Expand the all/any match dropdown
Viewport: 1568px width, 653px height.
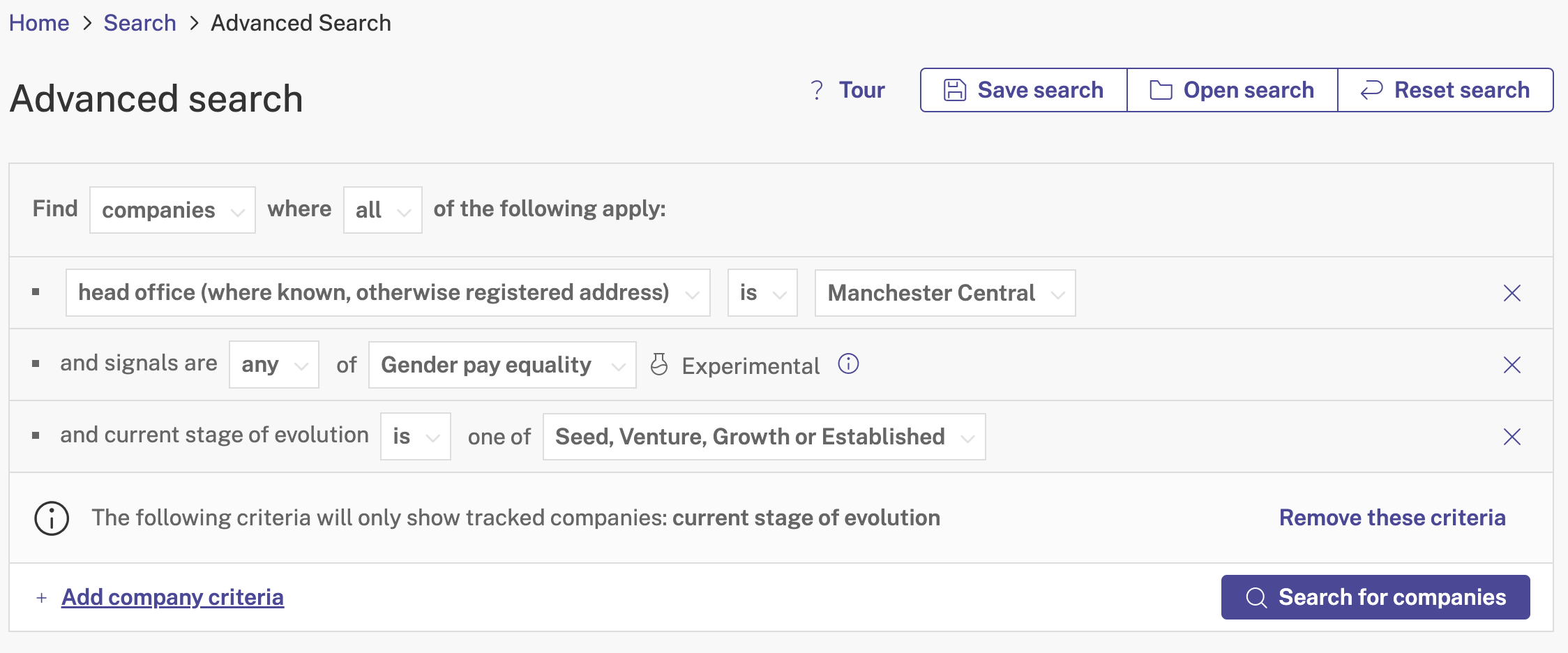(x=382, y=210)
